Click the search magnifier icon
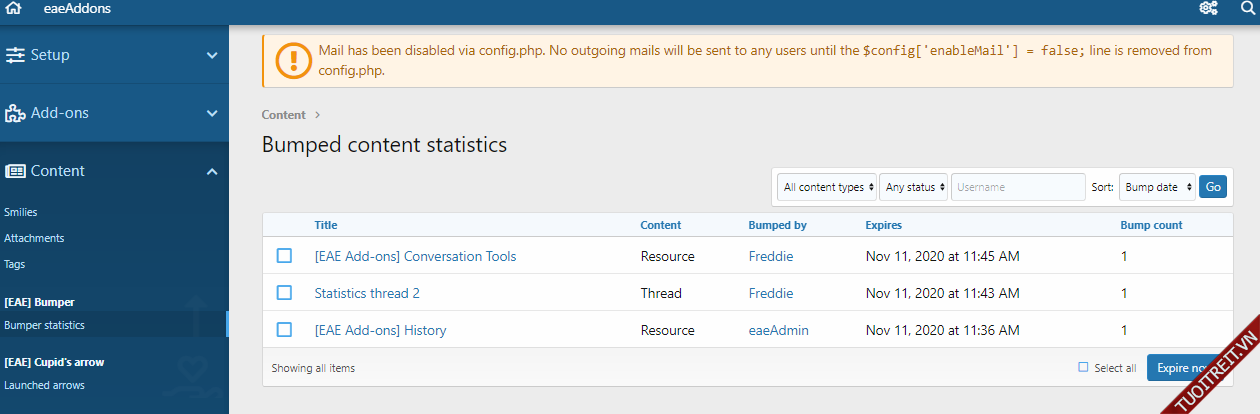 point(1246,9)
